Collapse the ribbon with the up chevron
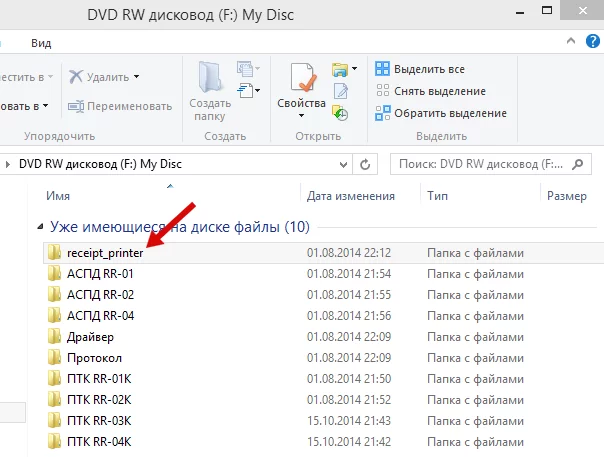This screenshot has height=457, width=604. (571, 40)
